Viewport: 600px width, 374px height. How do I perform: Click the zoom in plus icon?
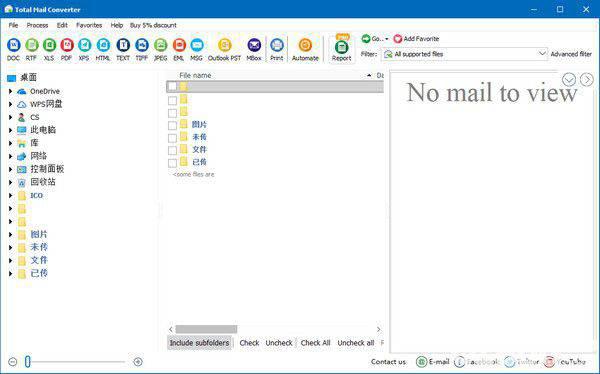pos(138,361)
